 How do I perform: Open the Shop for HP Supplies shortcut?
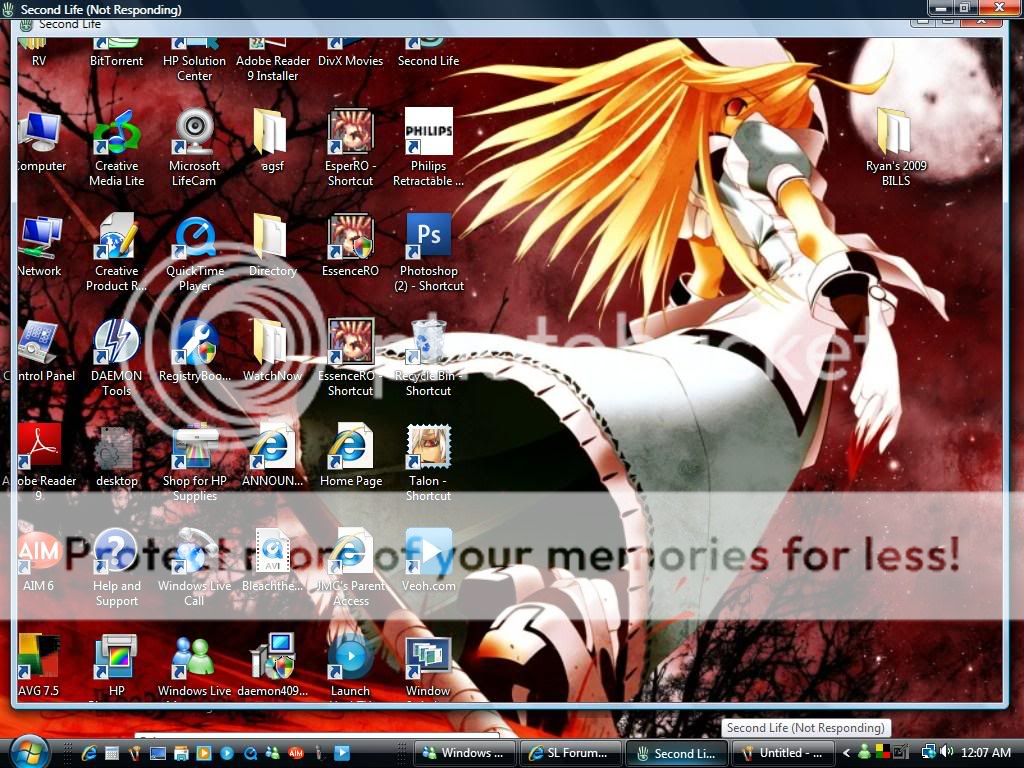(x=195, y=464)
